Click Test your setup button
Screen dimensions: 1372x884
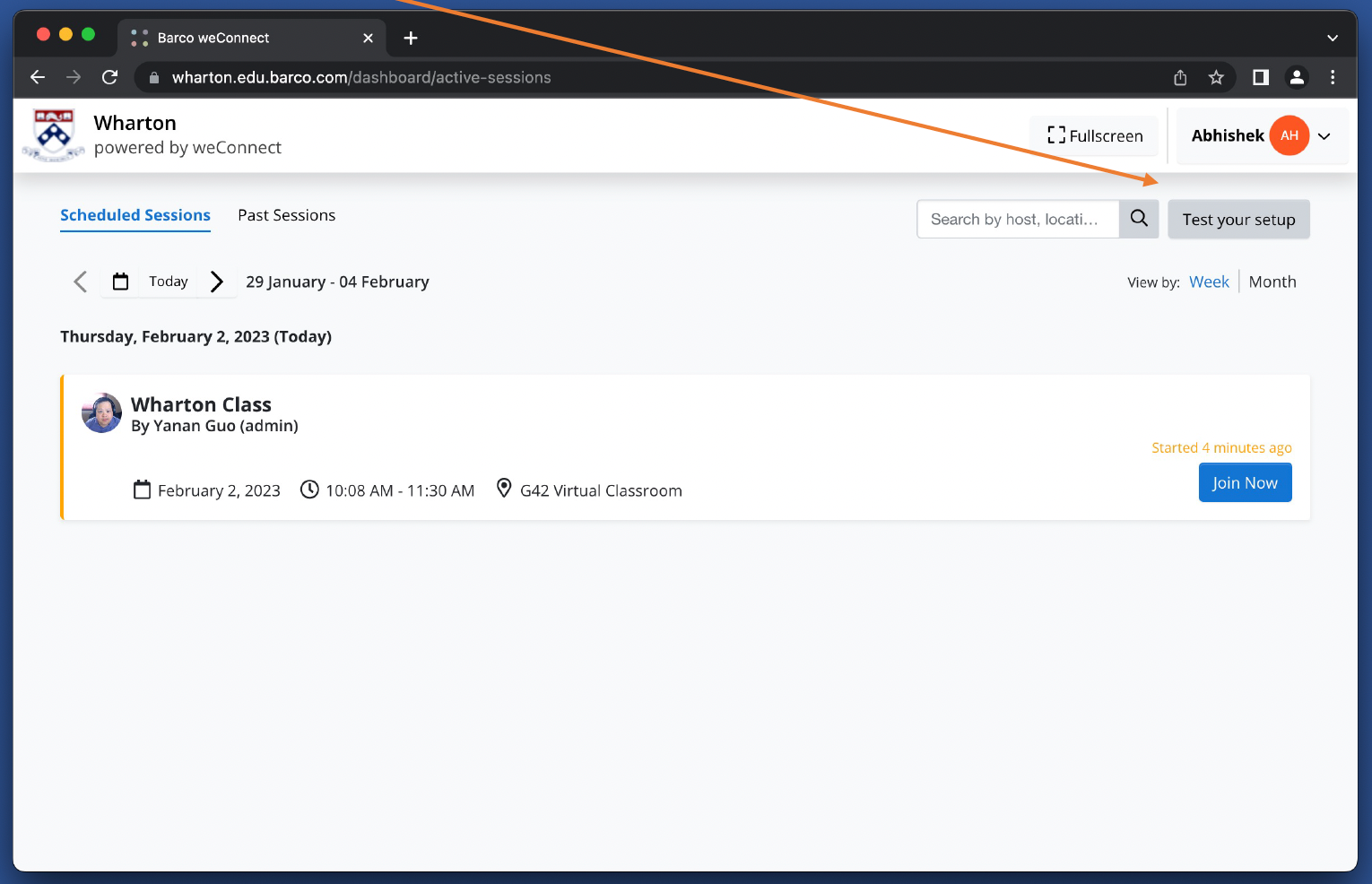tap(1238, 220)
